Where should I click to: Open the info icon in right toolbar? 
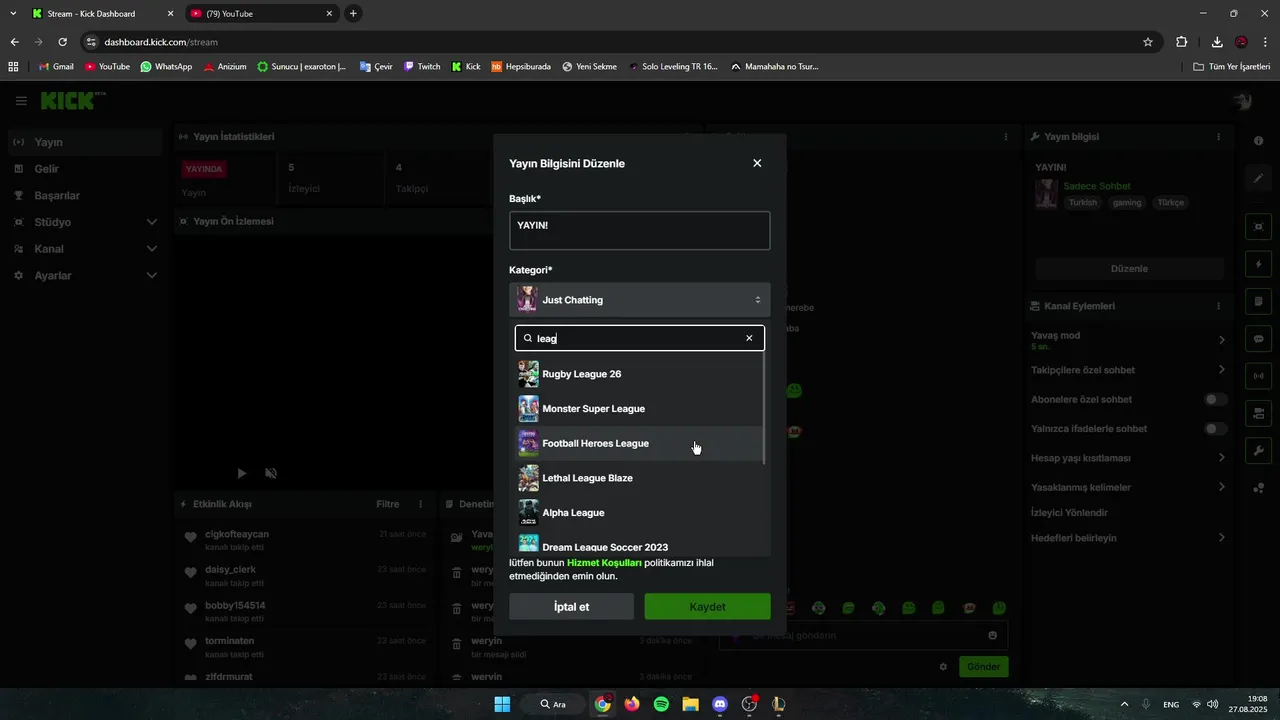point(1259,141)
